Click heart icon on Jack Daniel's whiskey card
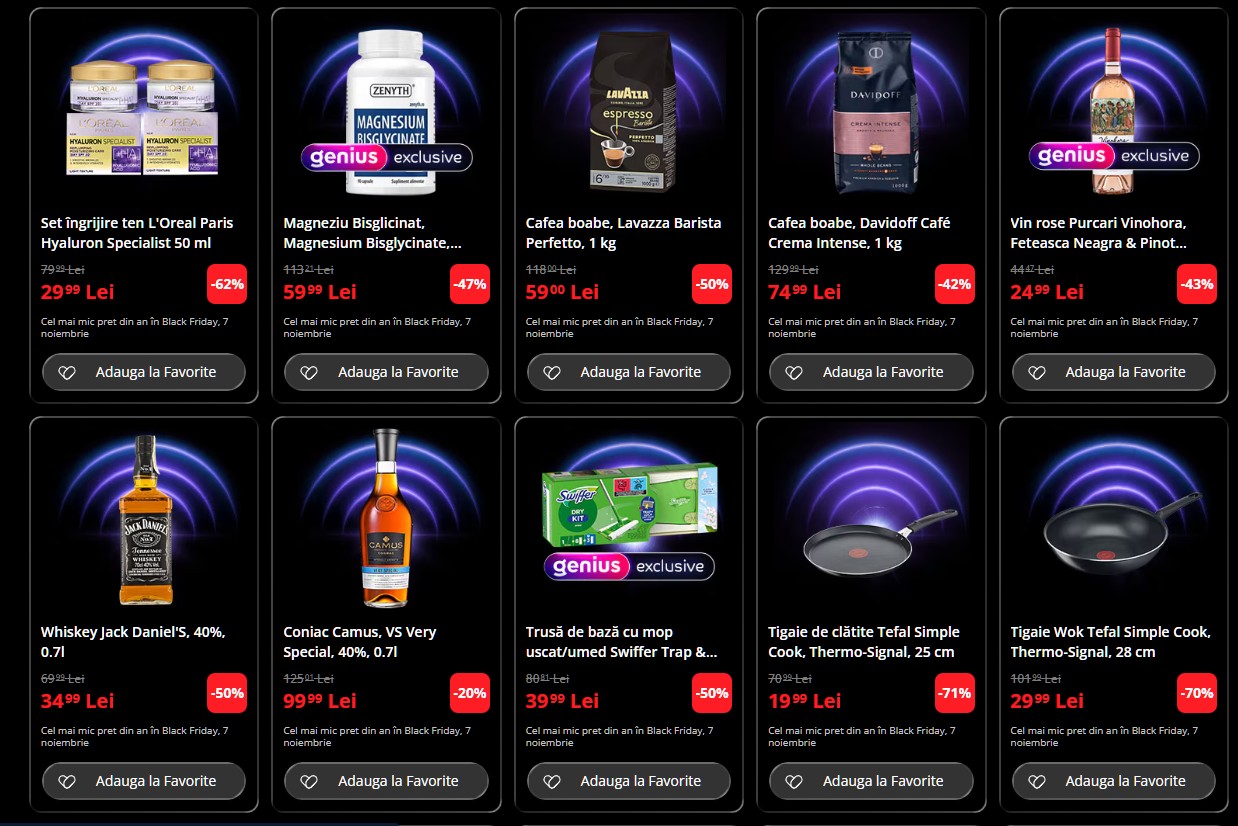 [66, 781]
